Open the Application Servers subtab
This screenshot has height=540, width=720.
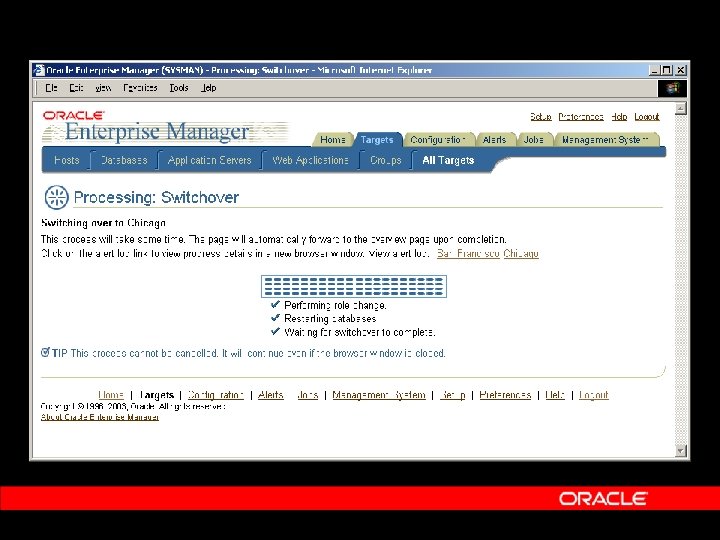tap(209, 160)
